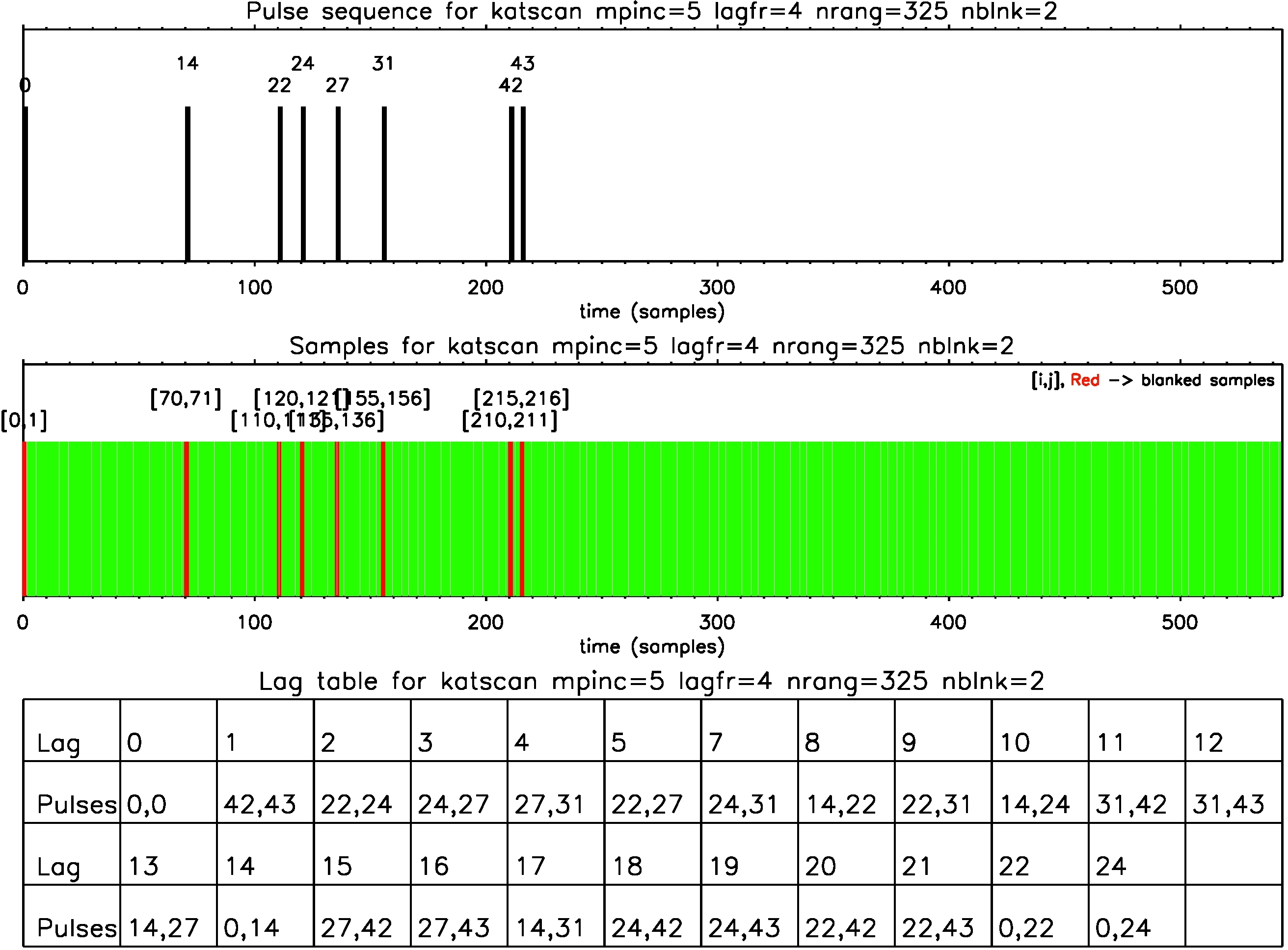1288x950 pixels.
Task: Click the pulse bar labeled 22
Action: tap(280, 184)
